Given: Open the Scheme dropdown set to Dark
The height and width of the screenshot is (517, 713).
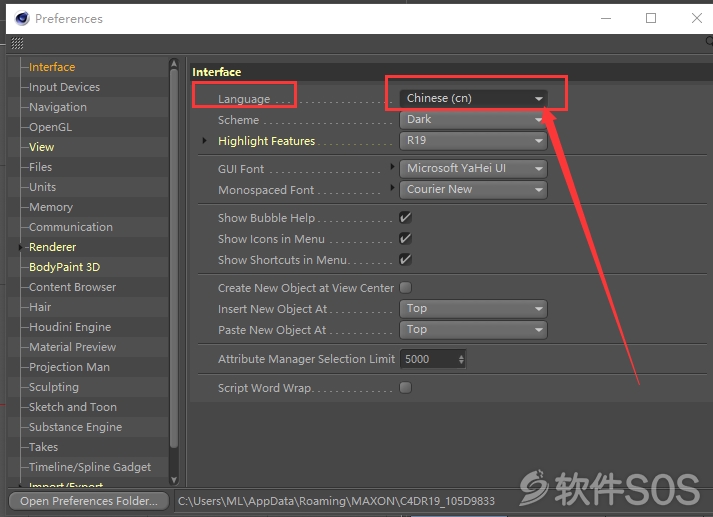Looking at the screenshot, I should (473, 120).
